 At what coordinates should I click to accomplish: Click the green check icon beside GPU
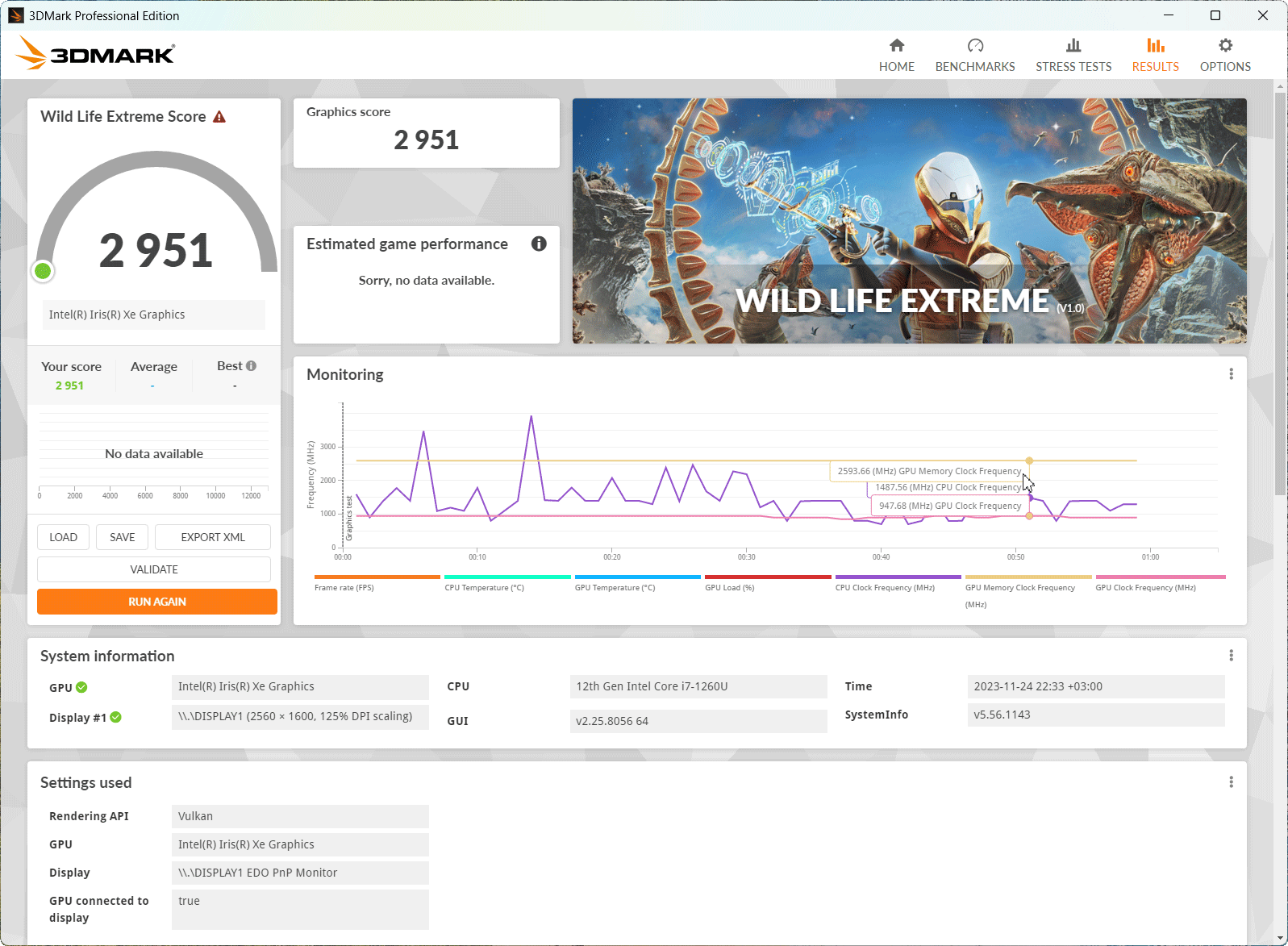click(81, 687)
